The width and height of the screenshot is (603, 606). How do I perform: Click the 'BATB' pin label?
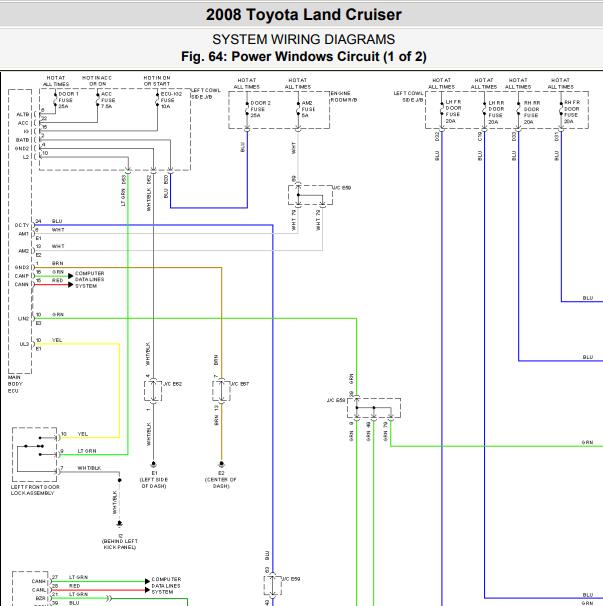[22, 140]
